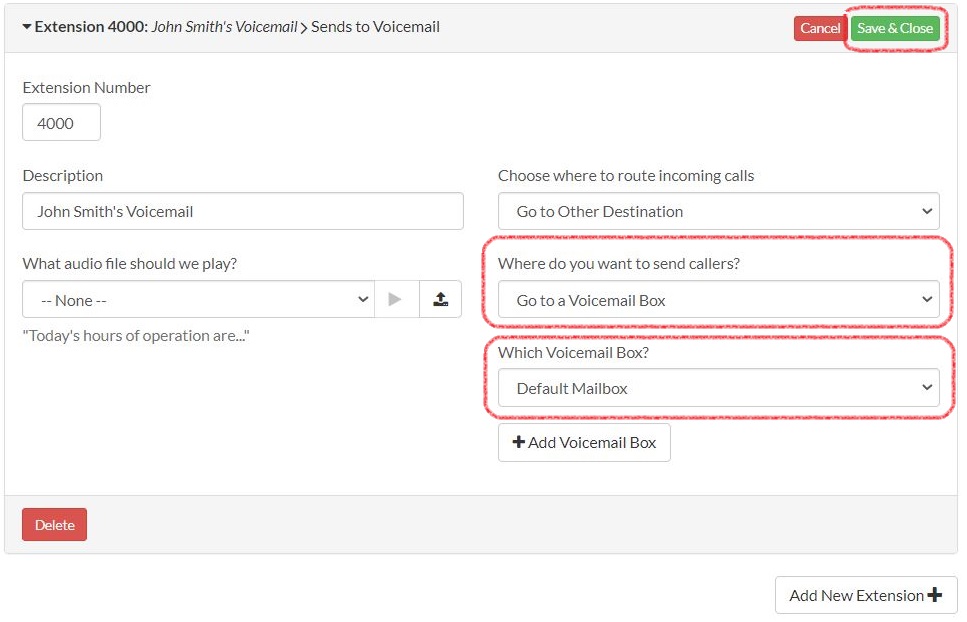
Task: Select the Extension Number input field
Action: click(61, 122)
